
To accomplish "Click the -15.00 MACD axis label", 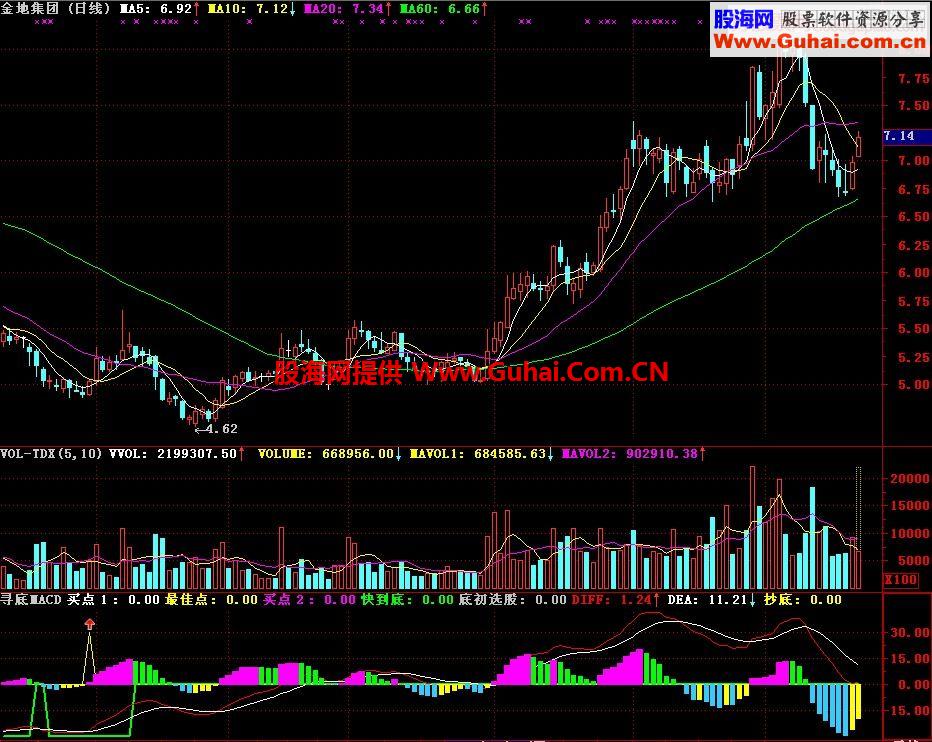I will pos(907,710).
